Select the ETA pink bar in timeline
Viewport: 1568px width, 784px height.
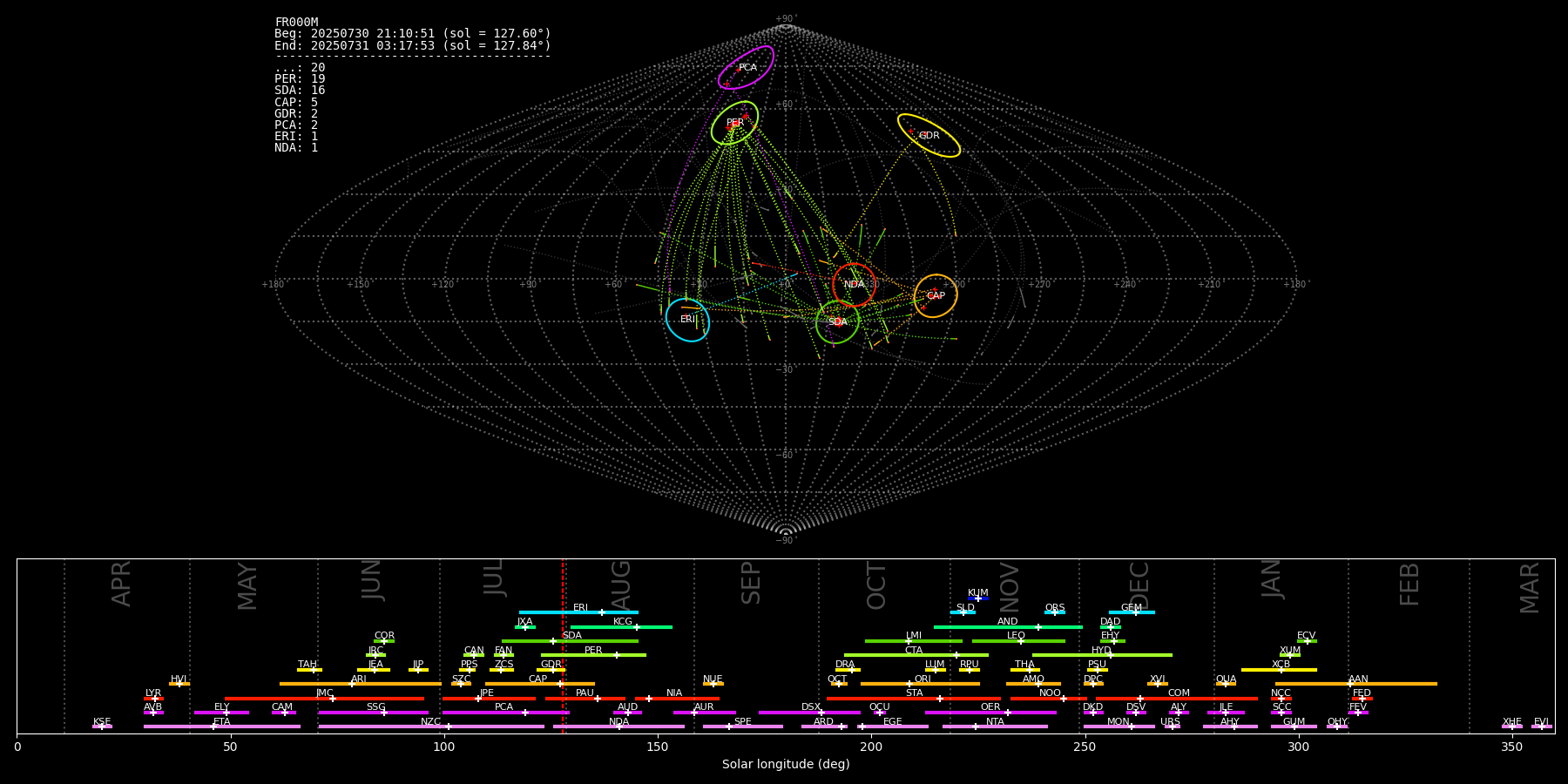point(222,727)
